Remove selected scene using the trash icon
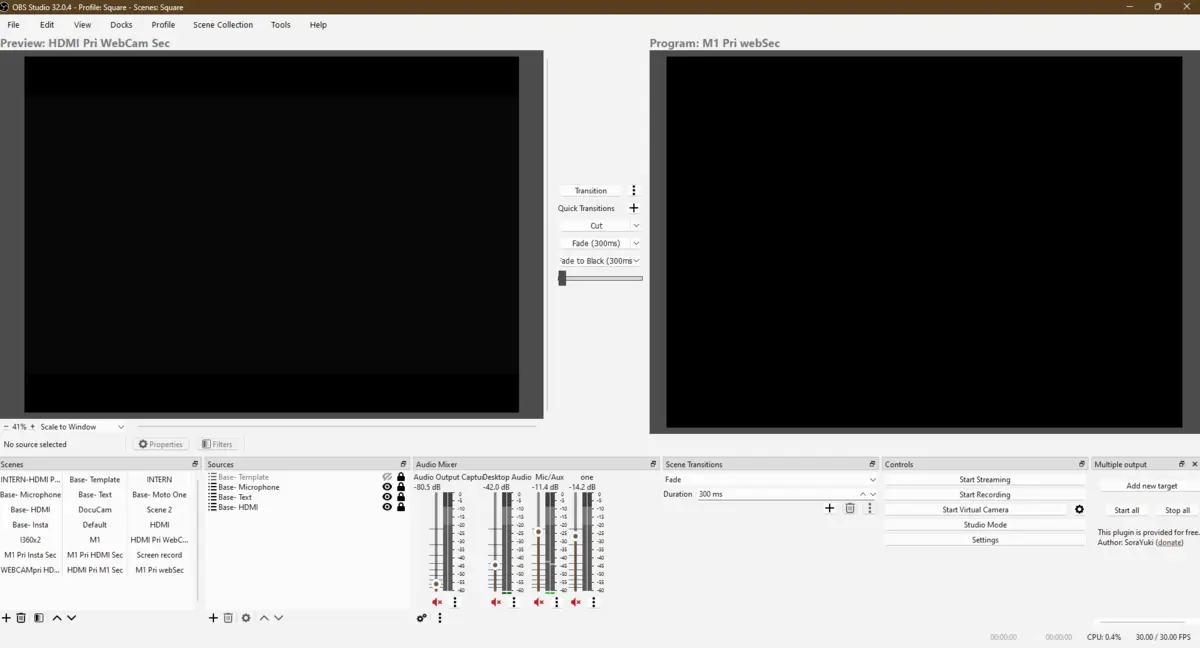Viewport: 1200px width, 648px height. tap(22, 618)
